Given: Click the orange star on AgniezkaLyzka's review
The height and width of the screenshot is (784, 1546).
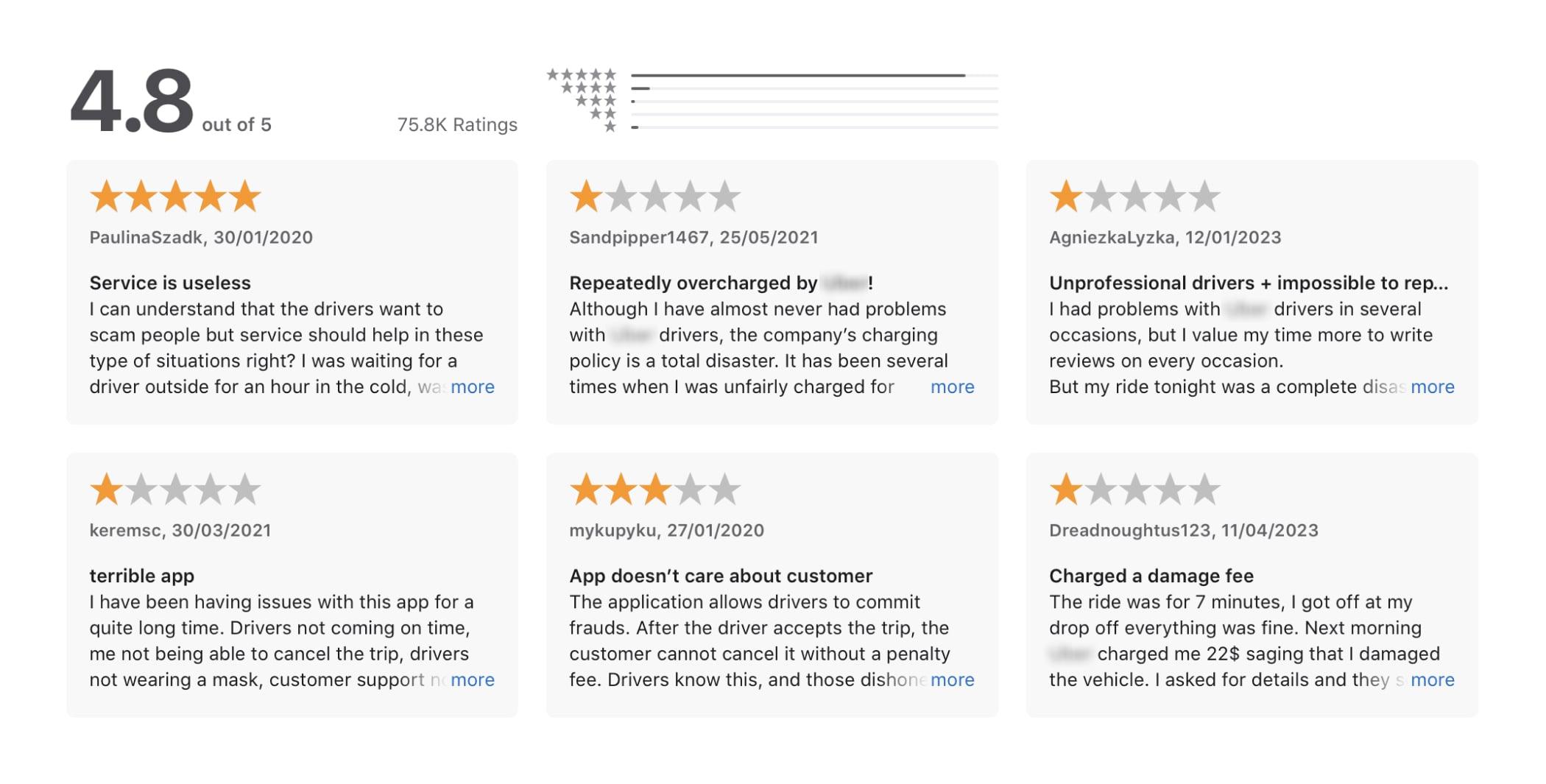Looking at the screenshot, I should [x=1066, y=196].
